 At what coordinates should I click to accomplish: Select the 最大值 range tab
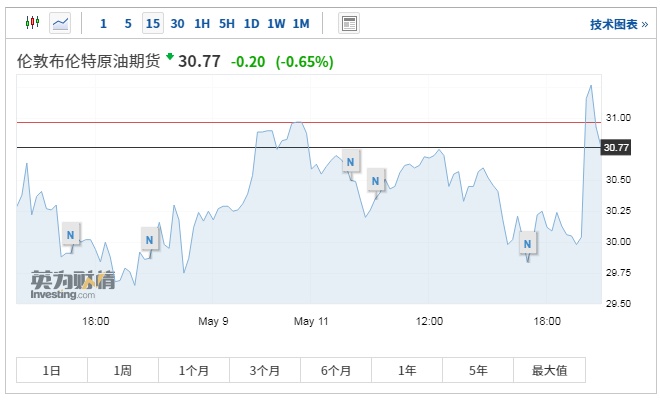pos(549,370)
